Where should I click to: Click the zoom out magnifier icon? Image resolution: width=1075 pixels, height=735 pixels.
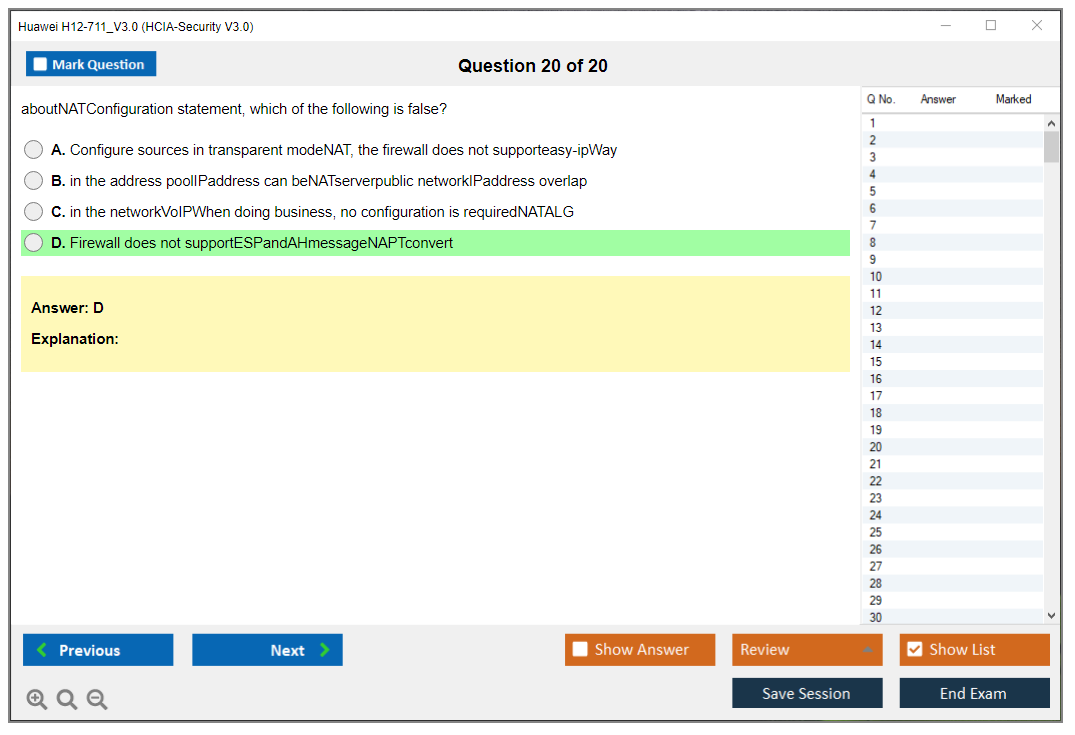97,700
